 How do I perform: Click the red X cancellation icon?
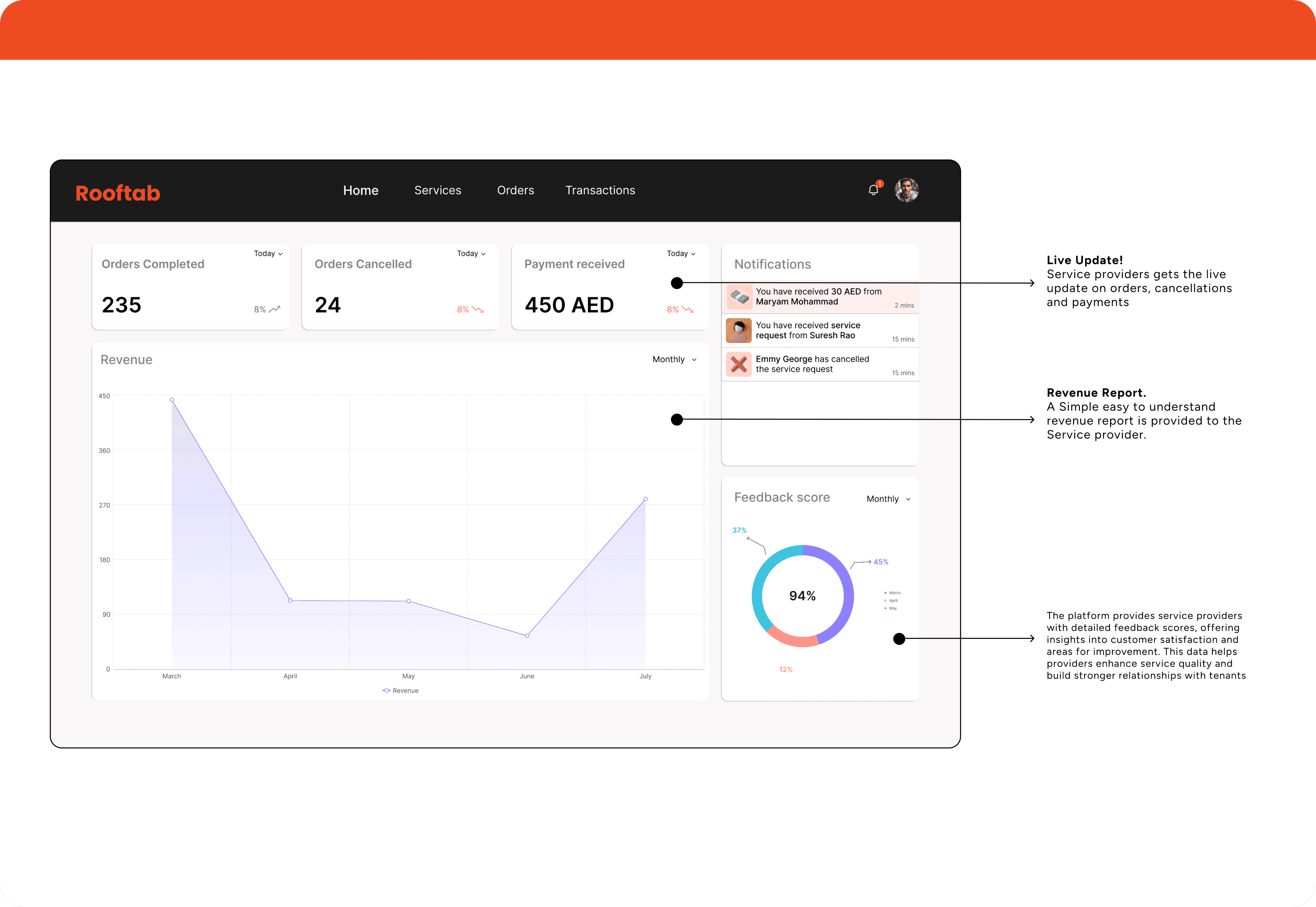click(739, 364)
